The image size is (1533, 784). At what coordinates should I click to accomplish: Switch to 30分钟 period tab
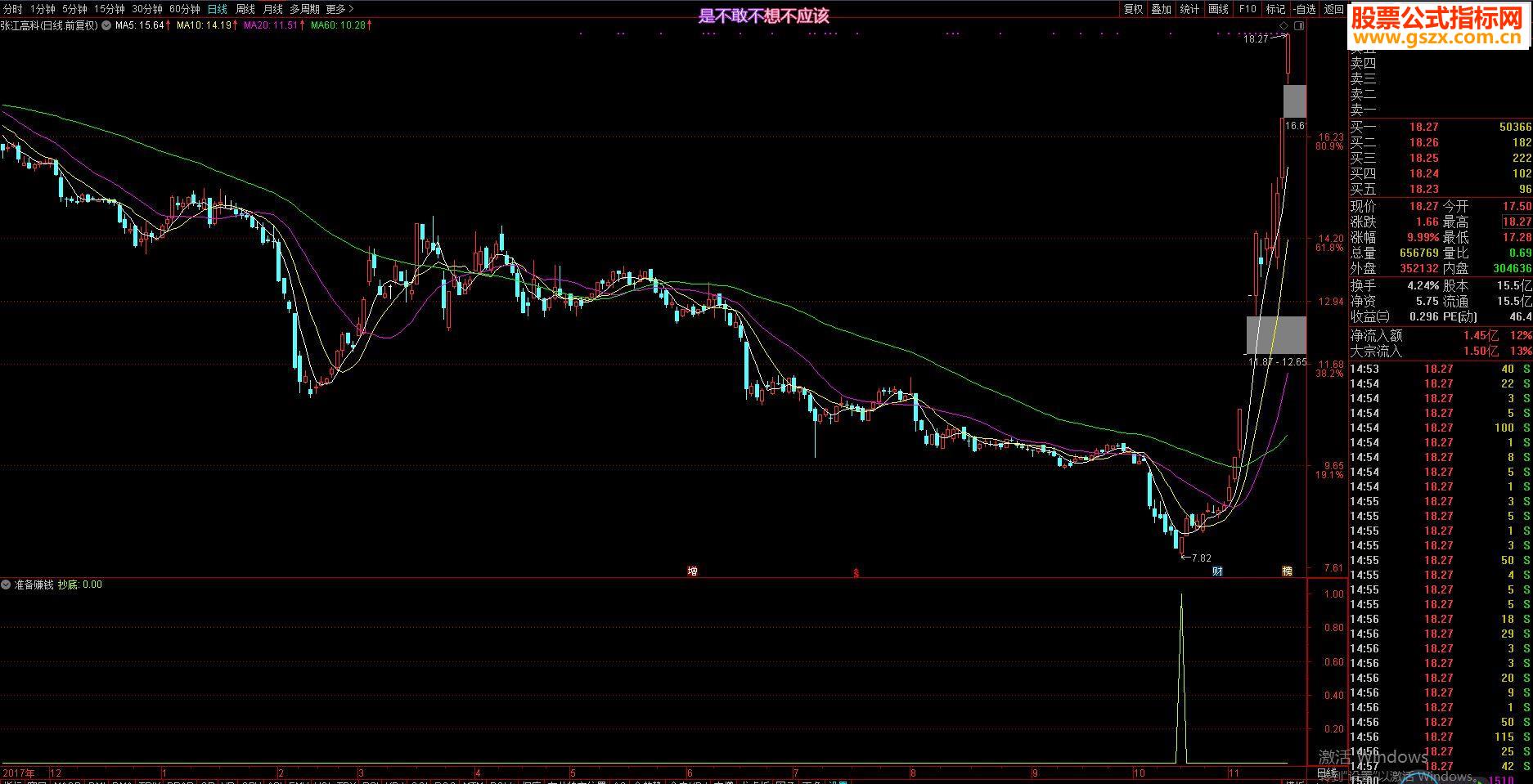coord(147,9)
